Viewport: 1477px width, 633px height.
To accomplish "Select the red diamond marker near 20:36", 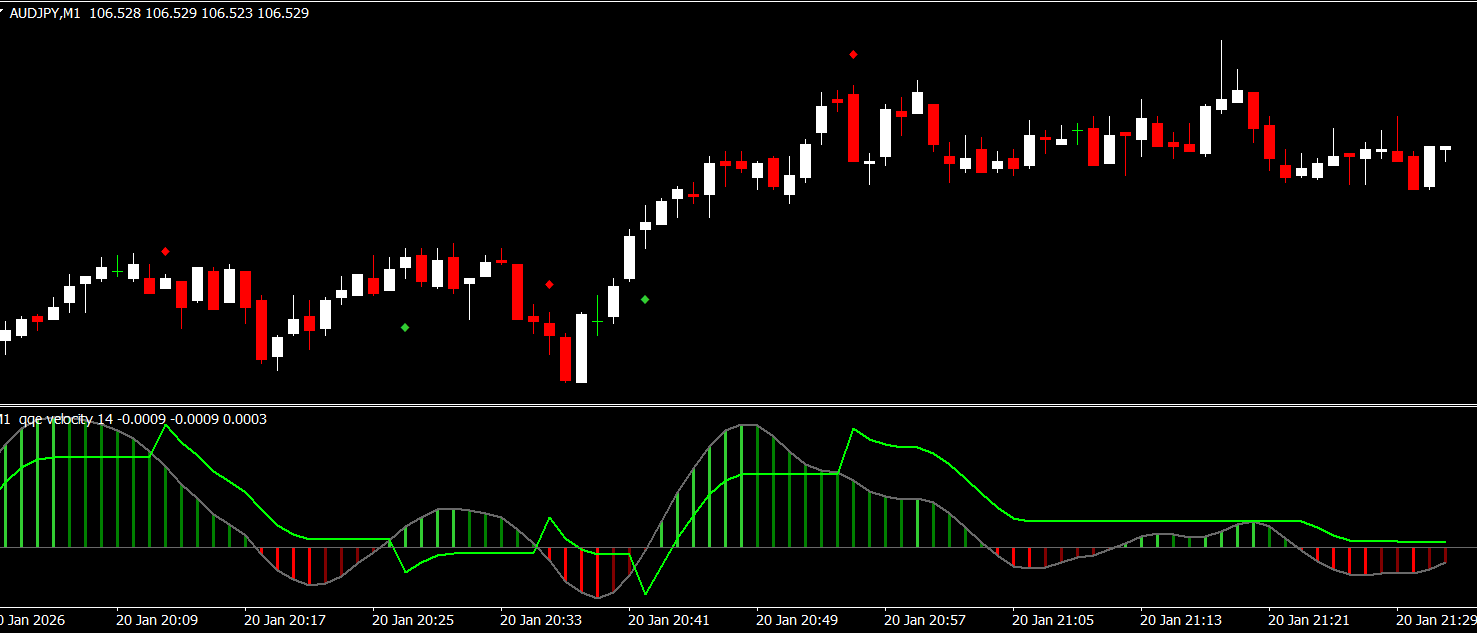I will coord(549,284).
